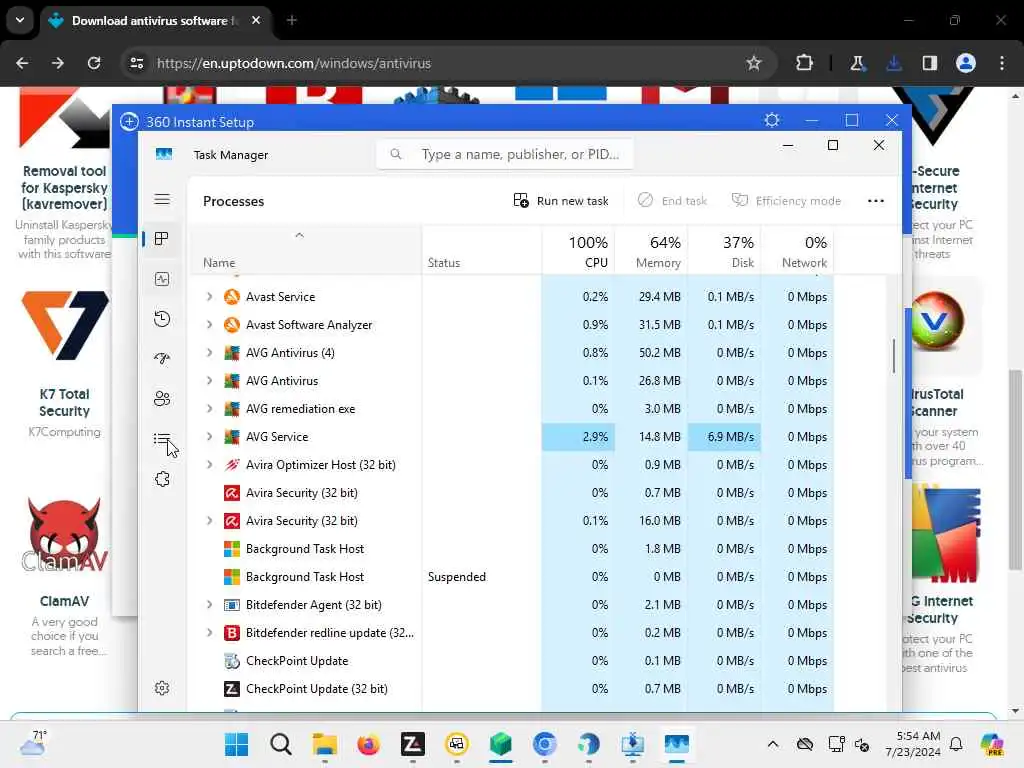Image resolution: width=1024 pixels, height=768 pixels.
Task: Click the AVG Service process icon
Action: click(x=232, y=437)
